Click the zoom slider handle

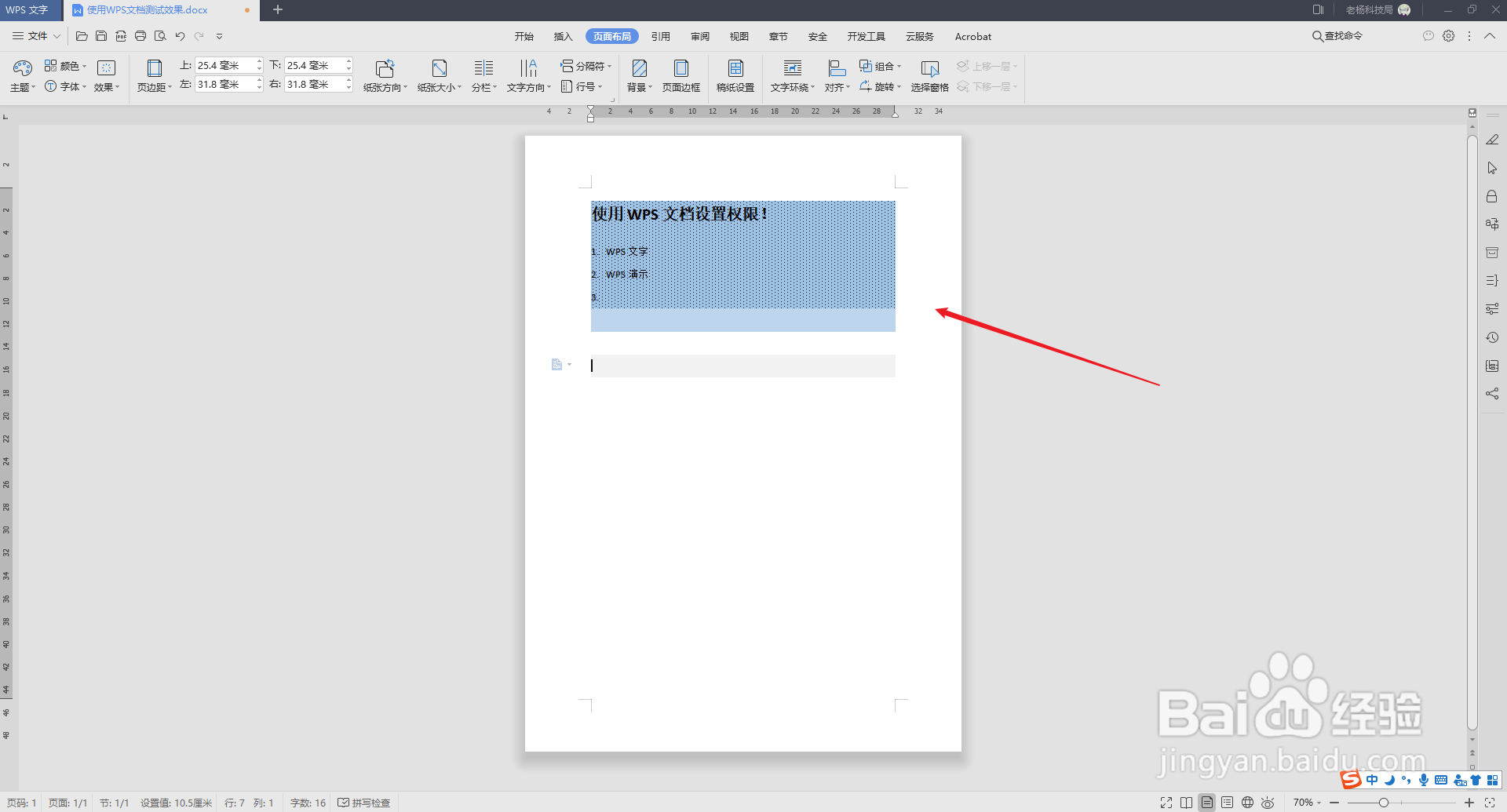tap(1384, 803)
